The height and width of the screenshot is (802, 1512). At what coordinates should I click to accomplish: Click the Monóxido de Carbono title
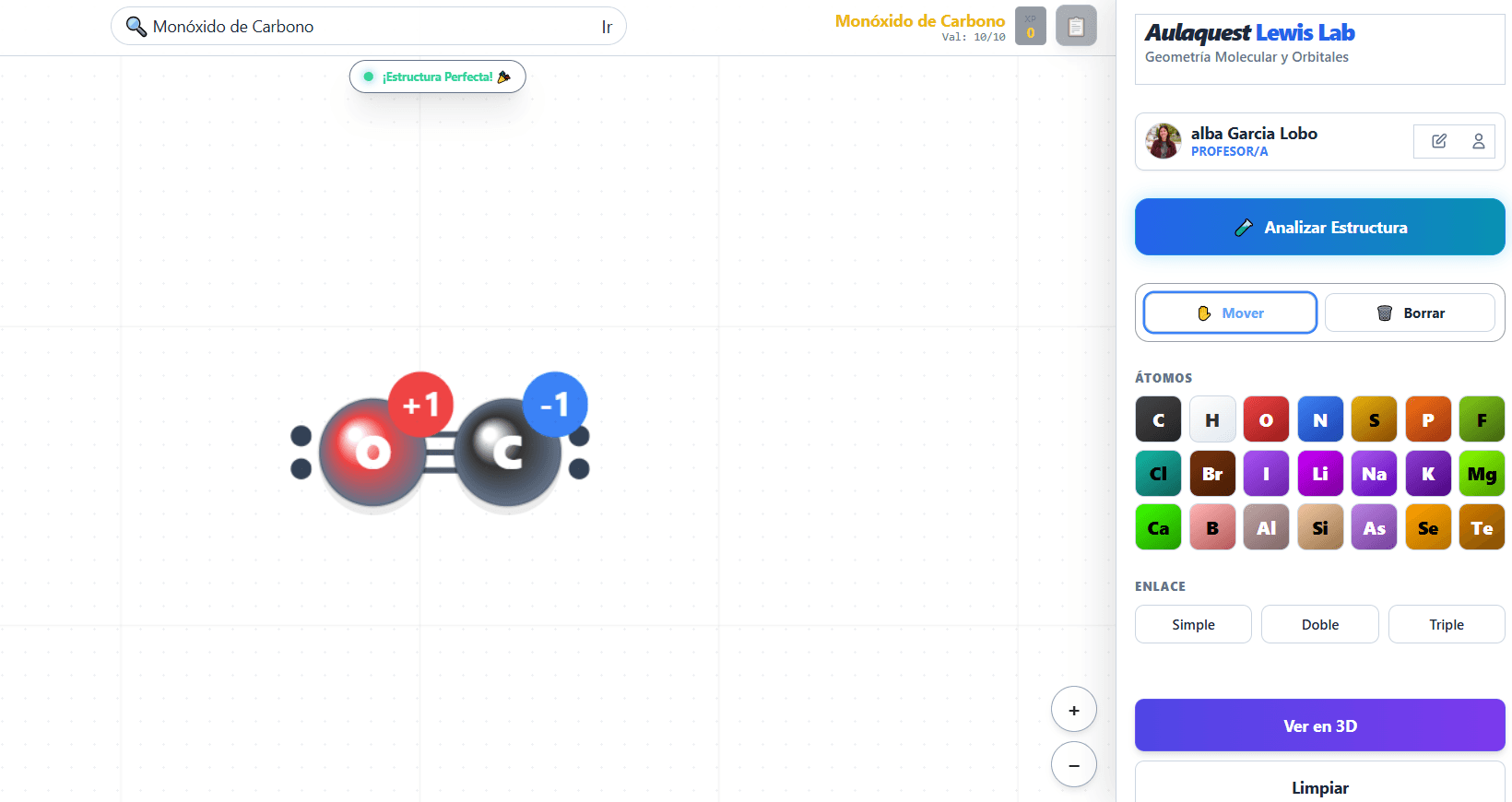tap(919, 20)
